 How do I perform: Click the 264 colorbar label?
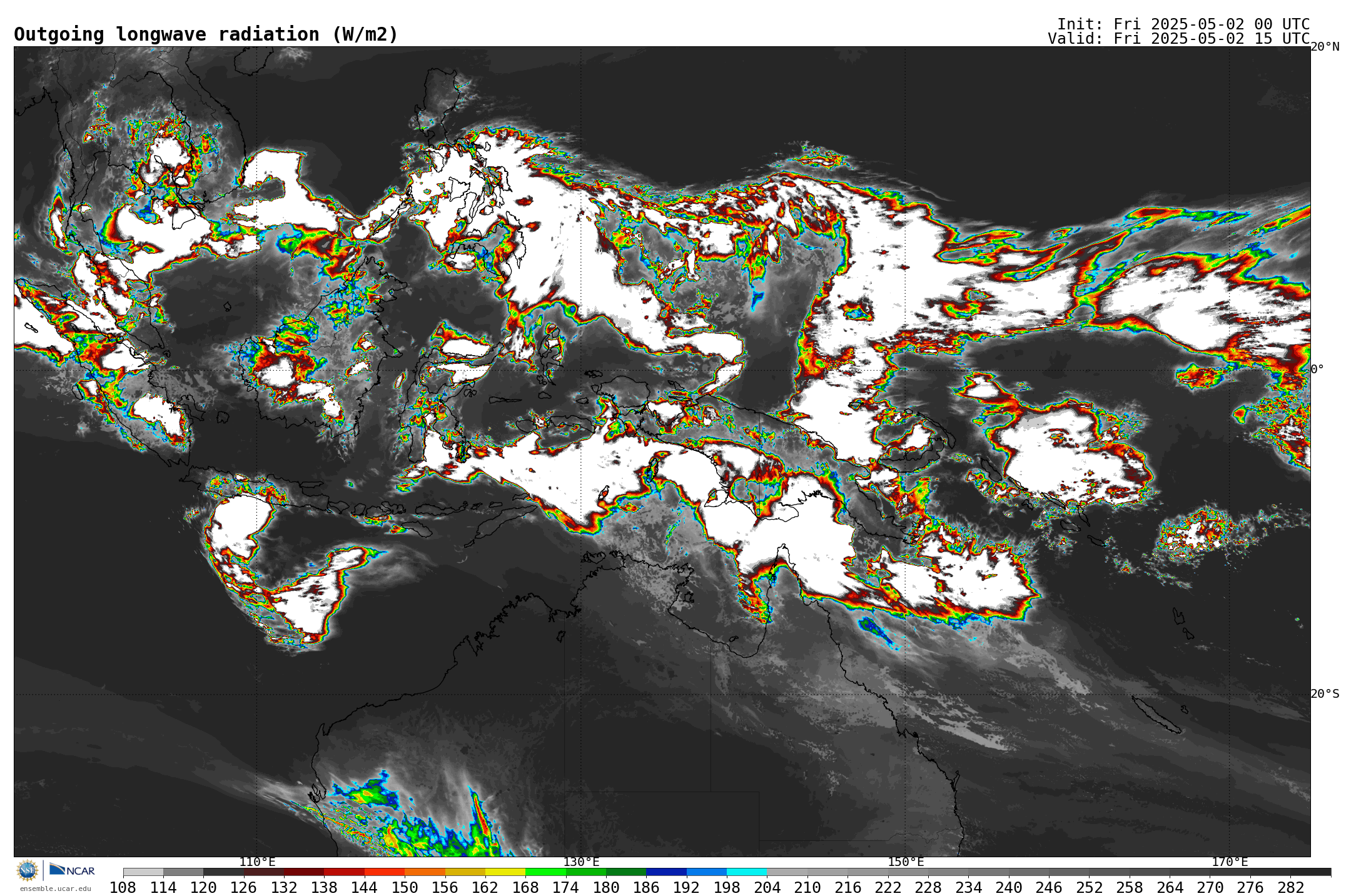(x=1170, y=888)
